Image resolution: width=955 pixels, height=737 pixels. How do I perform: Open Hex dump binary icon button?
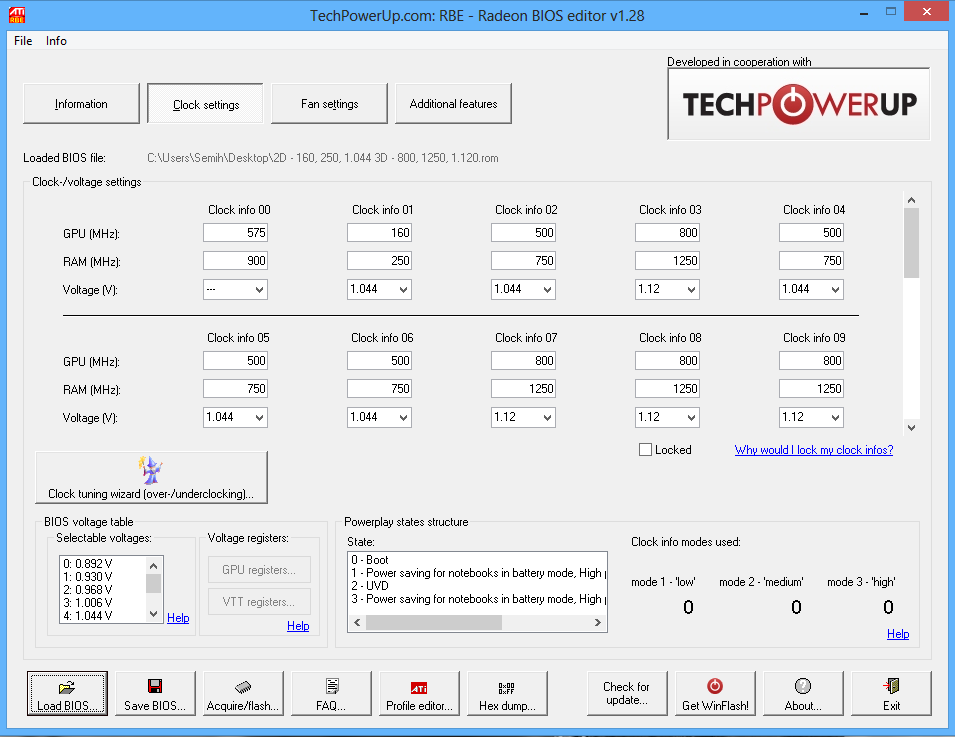pos(507,694)
